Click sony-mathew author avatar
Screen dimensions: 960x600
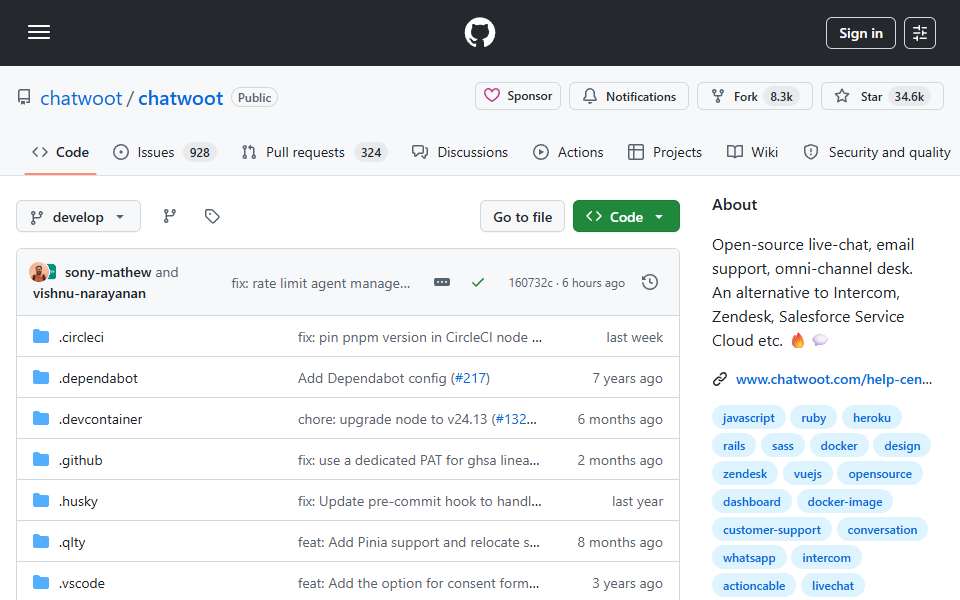(x=39, y=272)
